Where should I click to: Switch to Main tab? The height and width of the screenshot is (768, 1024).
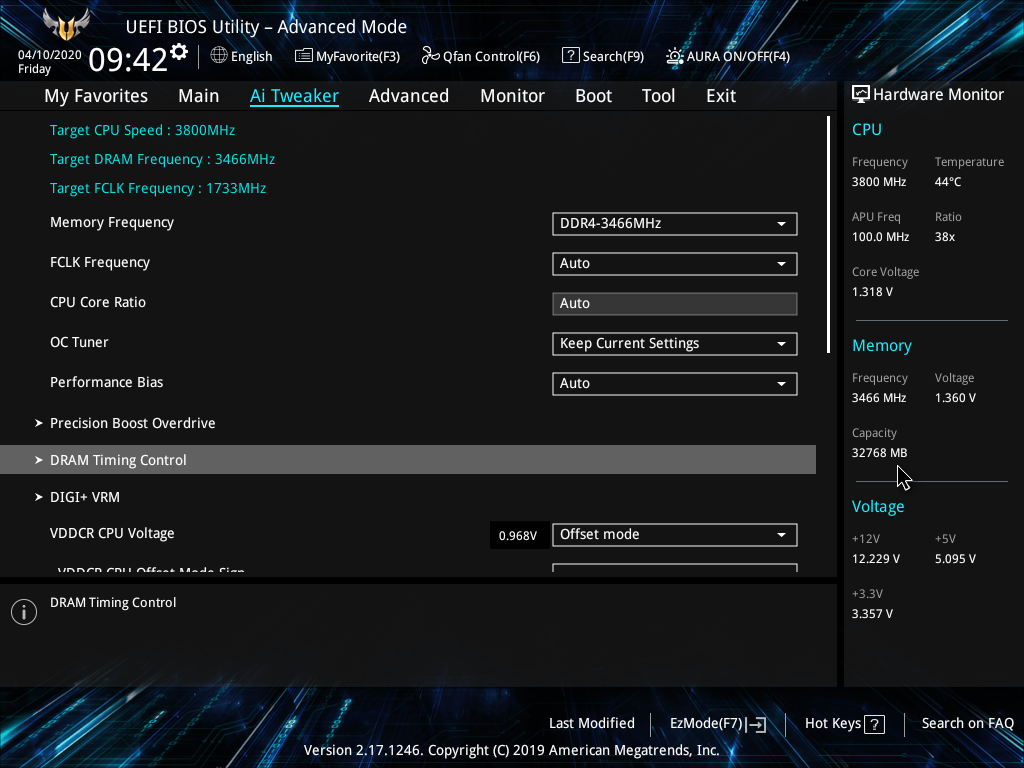pyautogui.click(x=199, y=96)
